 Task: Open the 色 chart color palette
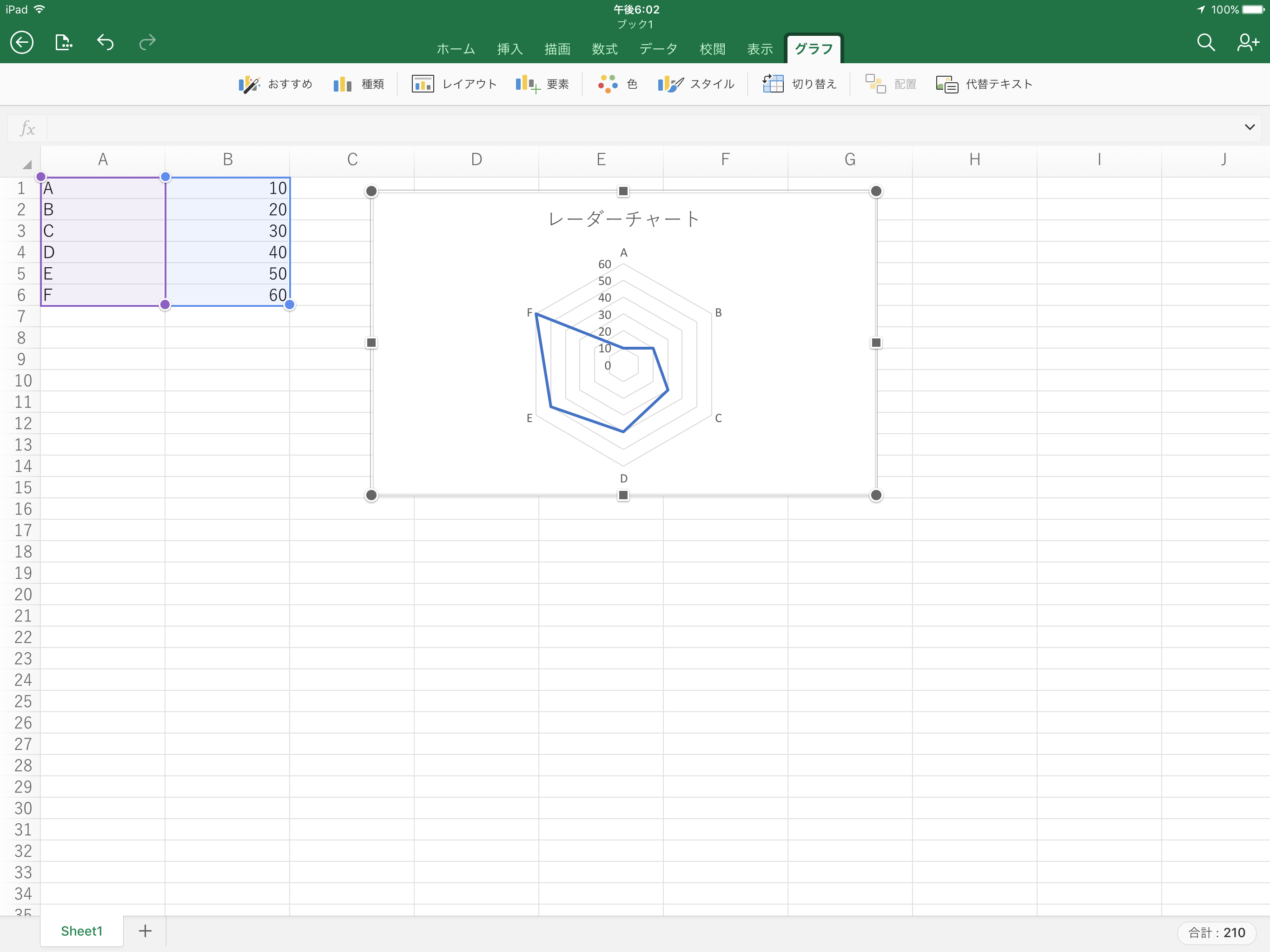pyautogui.click(x=617, y=85)
